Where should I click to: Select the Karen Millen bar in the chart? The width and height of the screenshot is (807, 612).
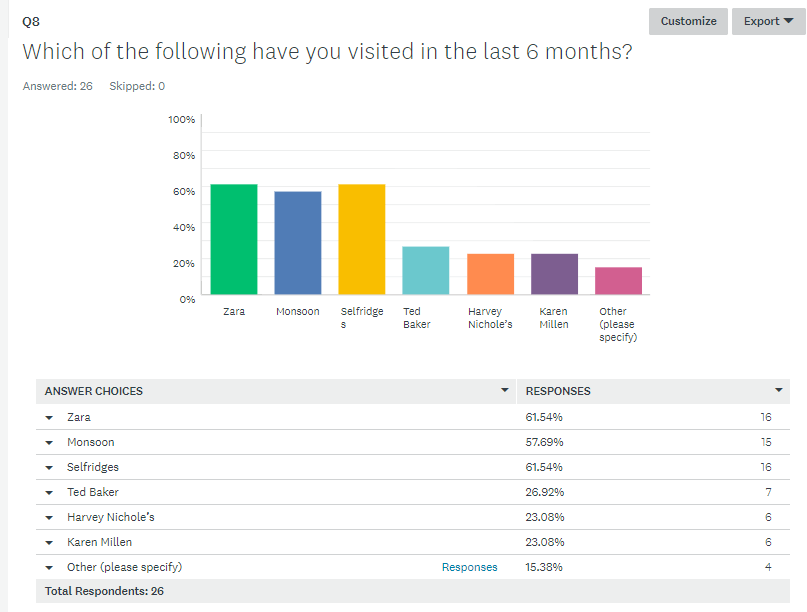point(553,275)
